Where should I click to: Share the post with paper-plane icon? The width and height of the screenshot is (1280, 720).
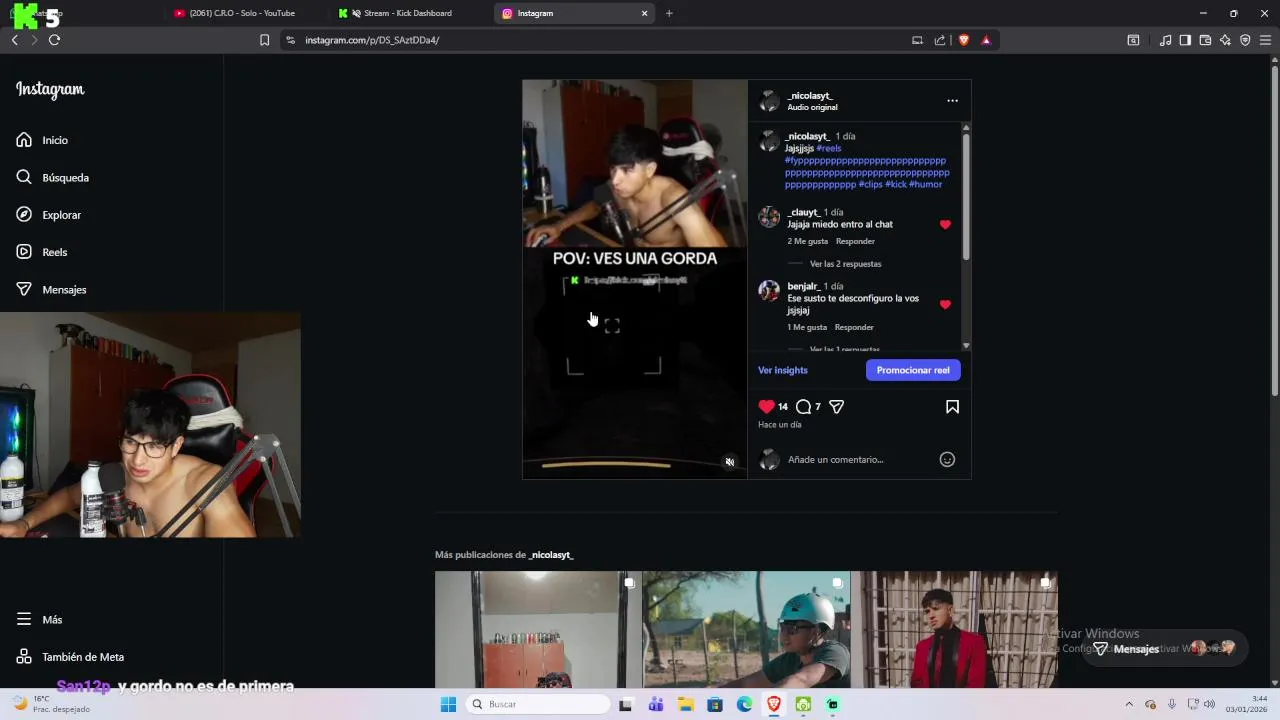point(836,406)
